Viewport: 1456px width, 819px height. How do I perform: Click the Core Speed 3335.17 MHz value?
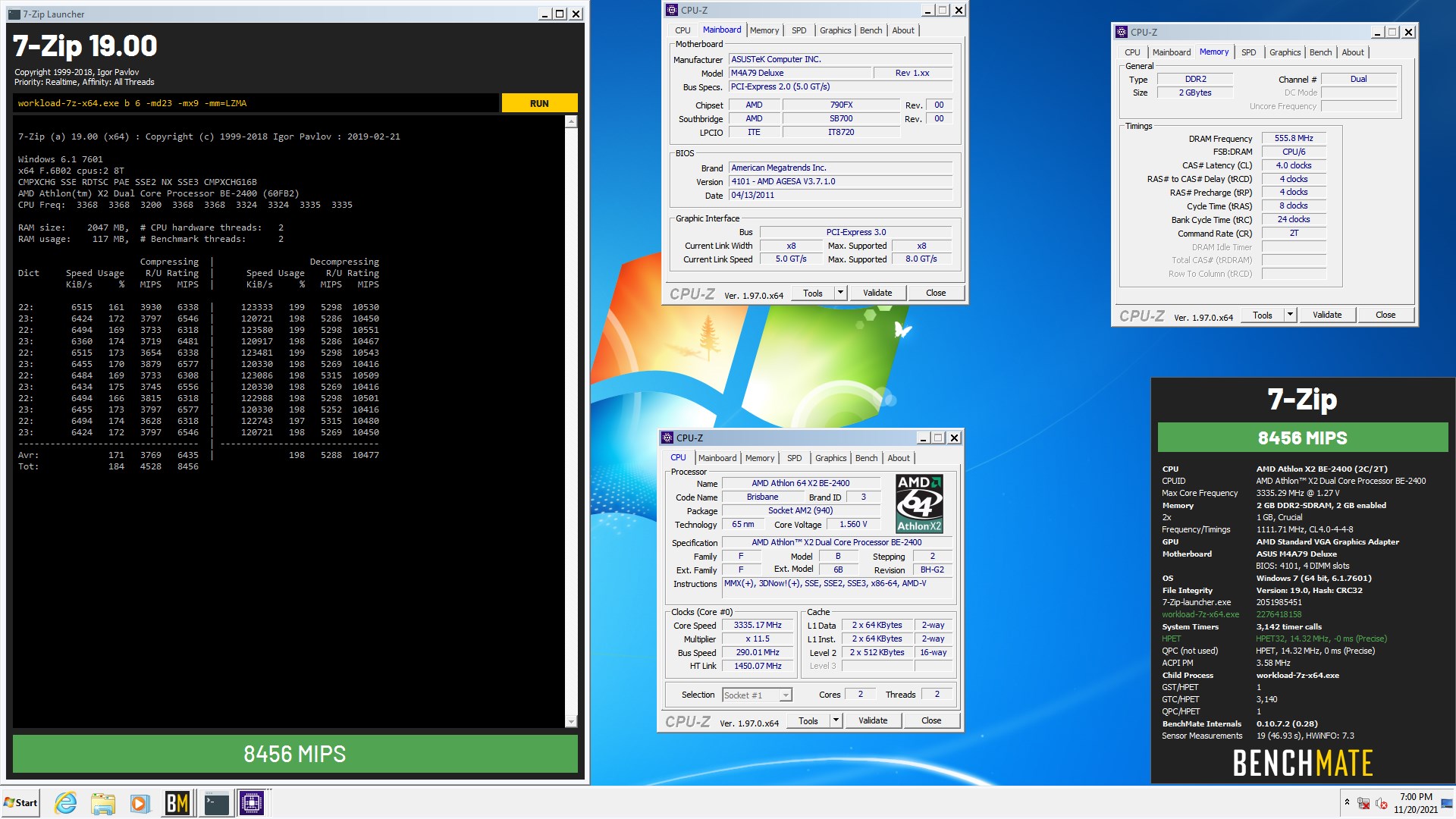758,625
